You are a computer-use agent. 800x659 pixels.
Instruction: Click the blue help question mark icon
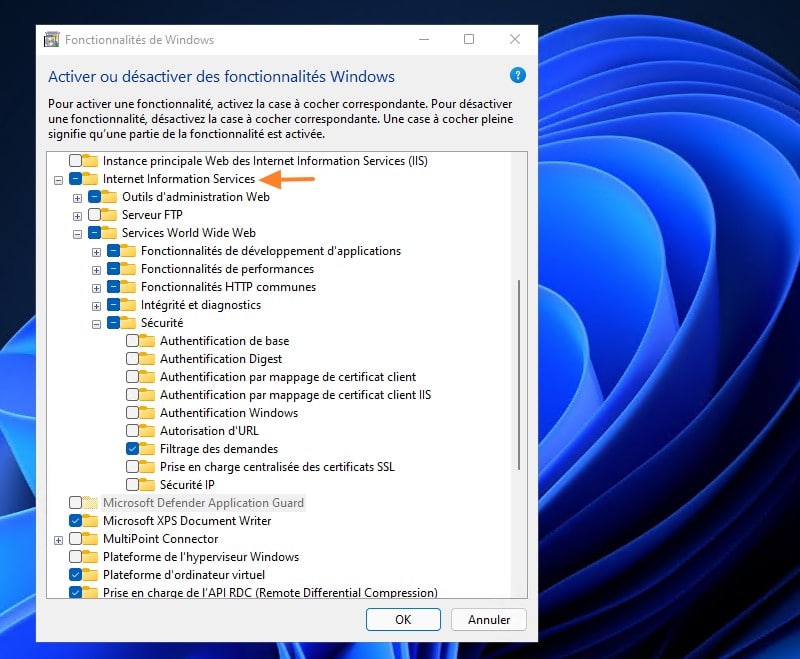(x=517, y=75)
